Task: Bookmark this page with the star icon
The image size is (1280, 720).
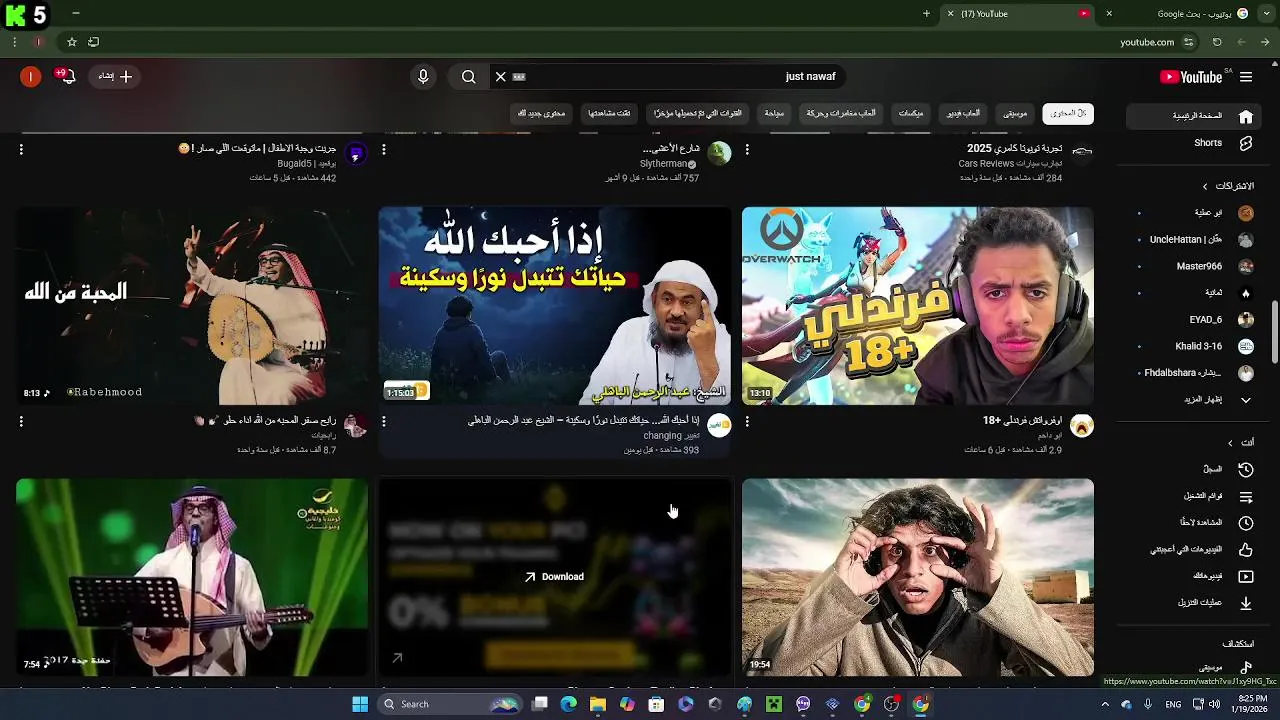Action: [72, 42]
